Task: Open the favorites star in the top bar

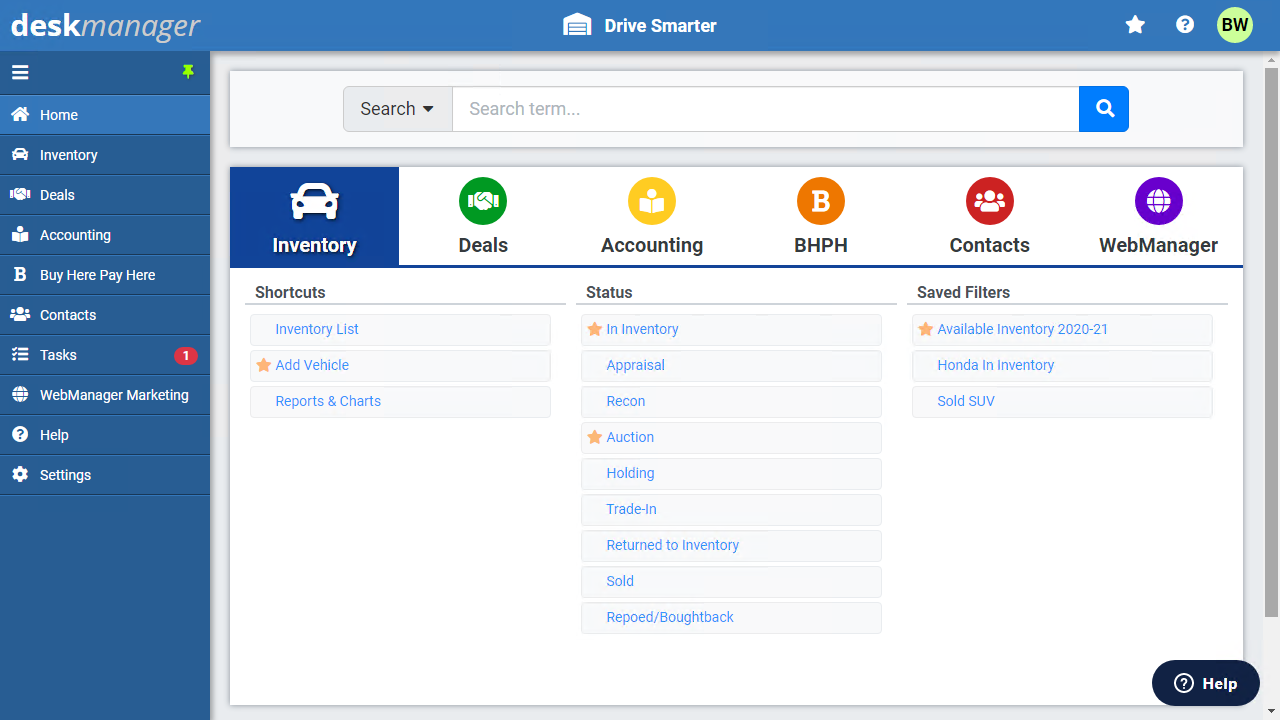Action: (1135, 24)
